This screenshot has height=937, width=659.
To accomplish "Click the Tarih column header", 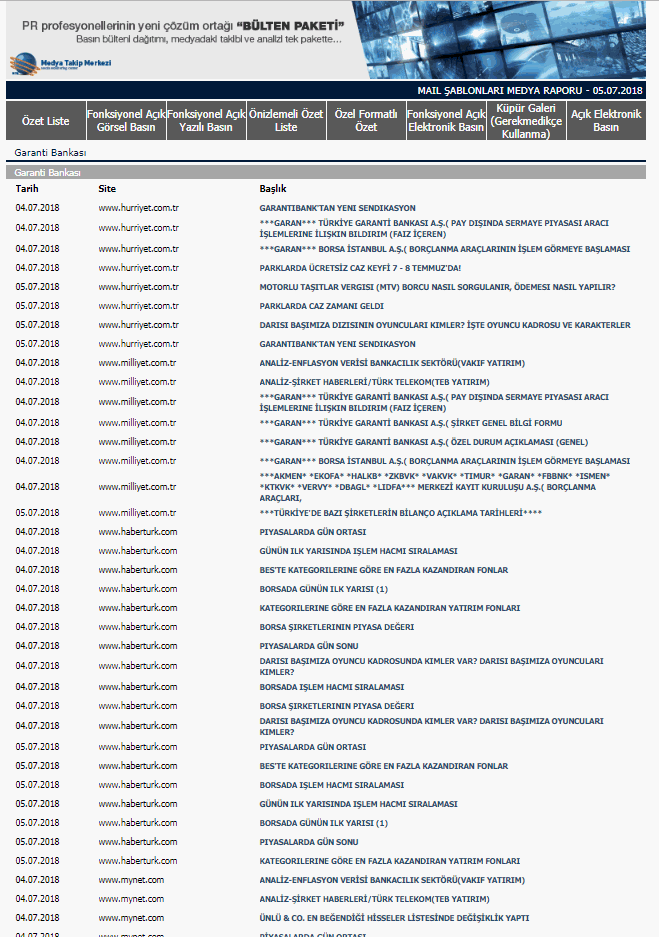I will (x=27, y=189).
